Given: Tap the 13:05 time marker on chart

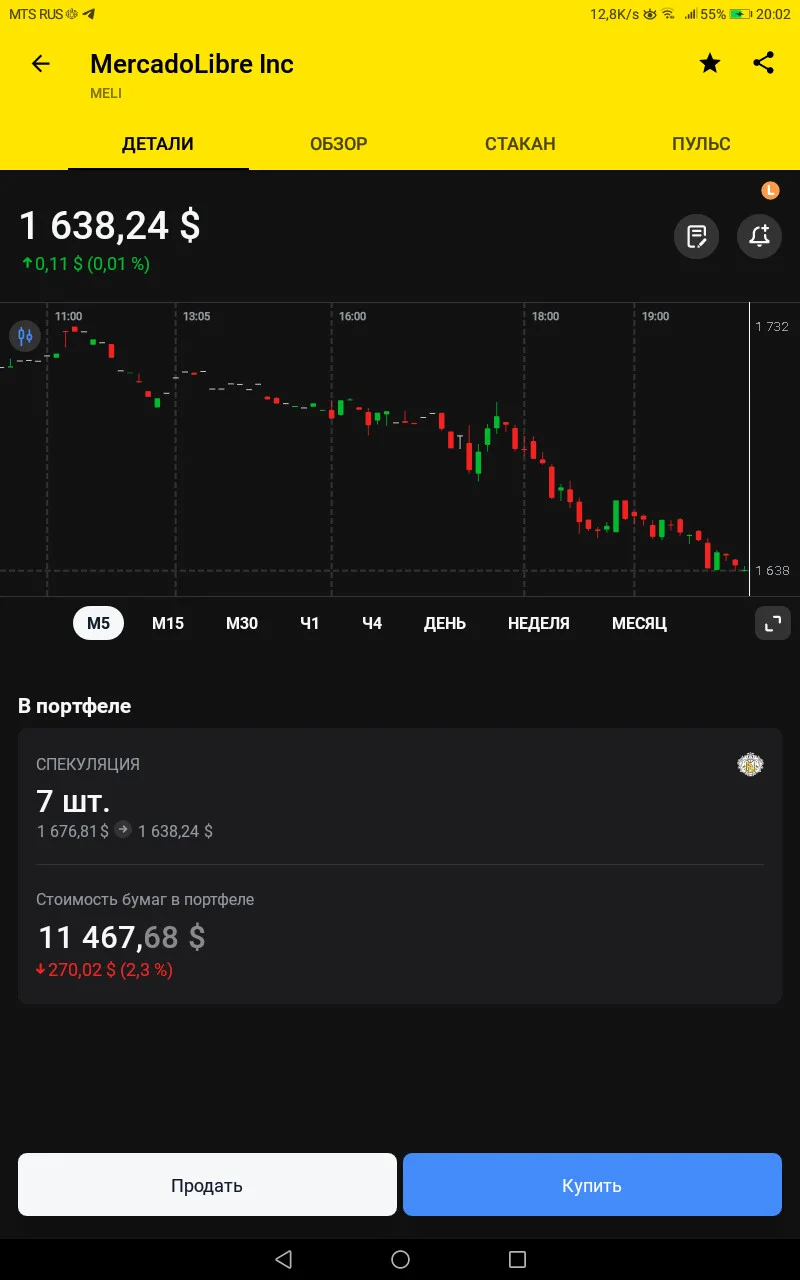Looking at the screenshot, I should point(196,316).
